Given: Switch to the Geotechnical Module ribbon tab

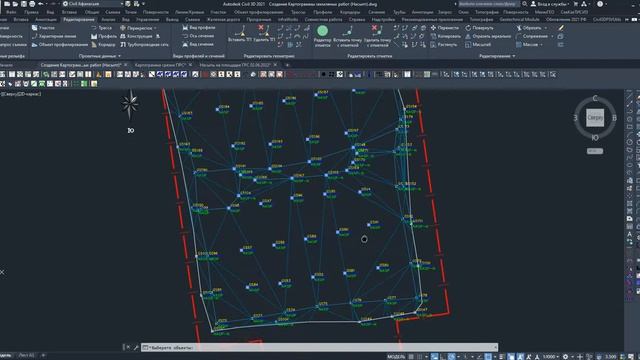Looking at the screenshot, I should pyautogui.click(x=519, y=19).
